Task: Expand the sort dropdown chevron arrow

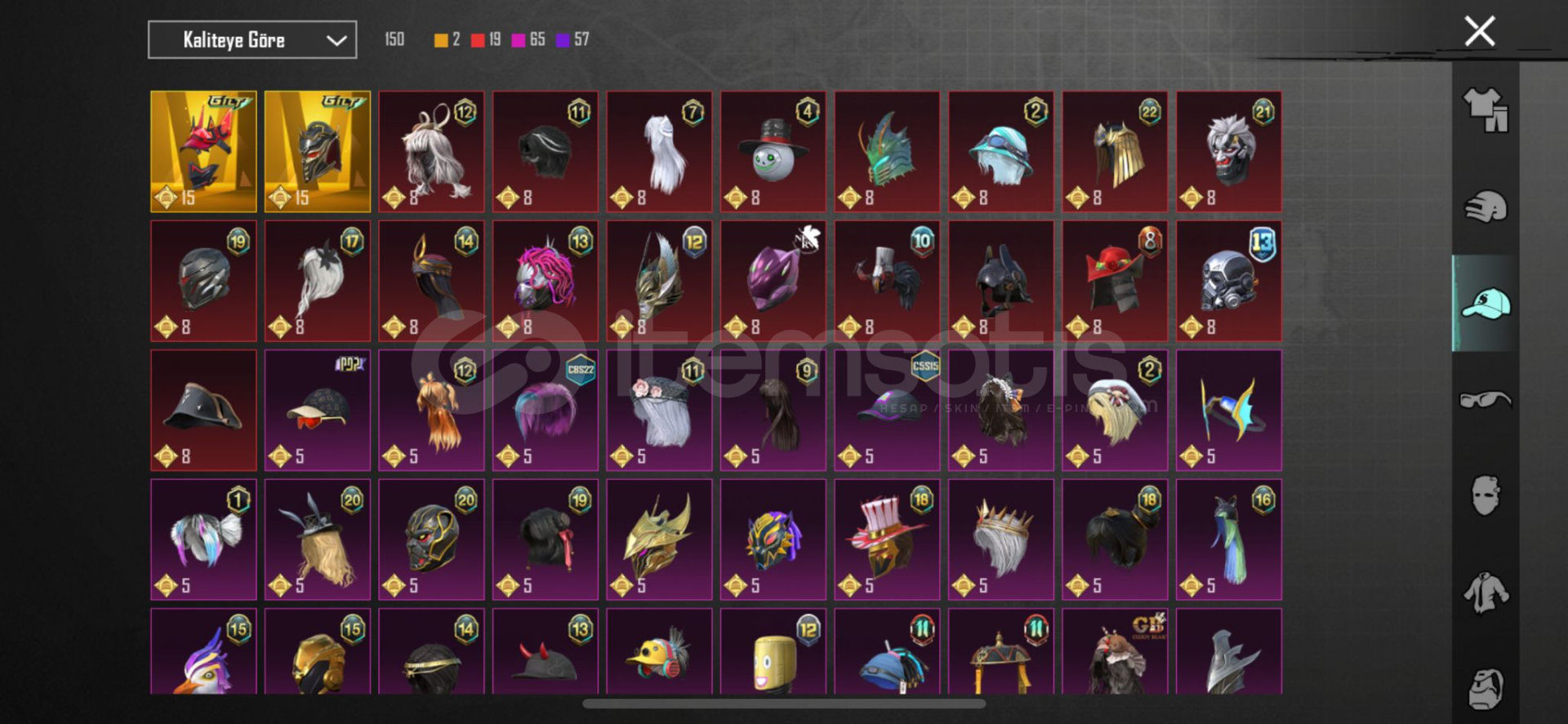Action: point(336,41)
